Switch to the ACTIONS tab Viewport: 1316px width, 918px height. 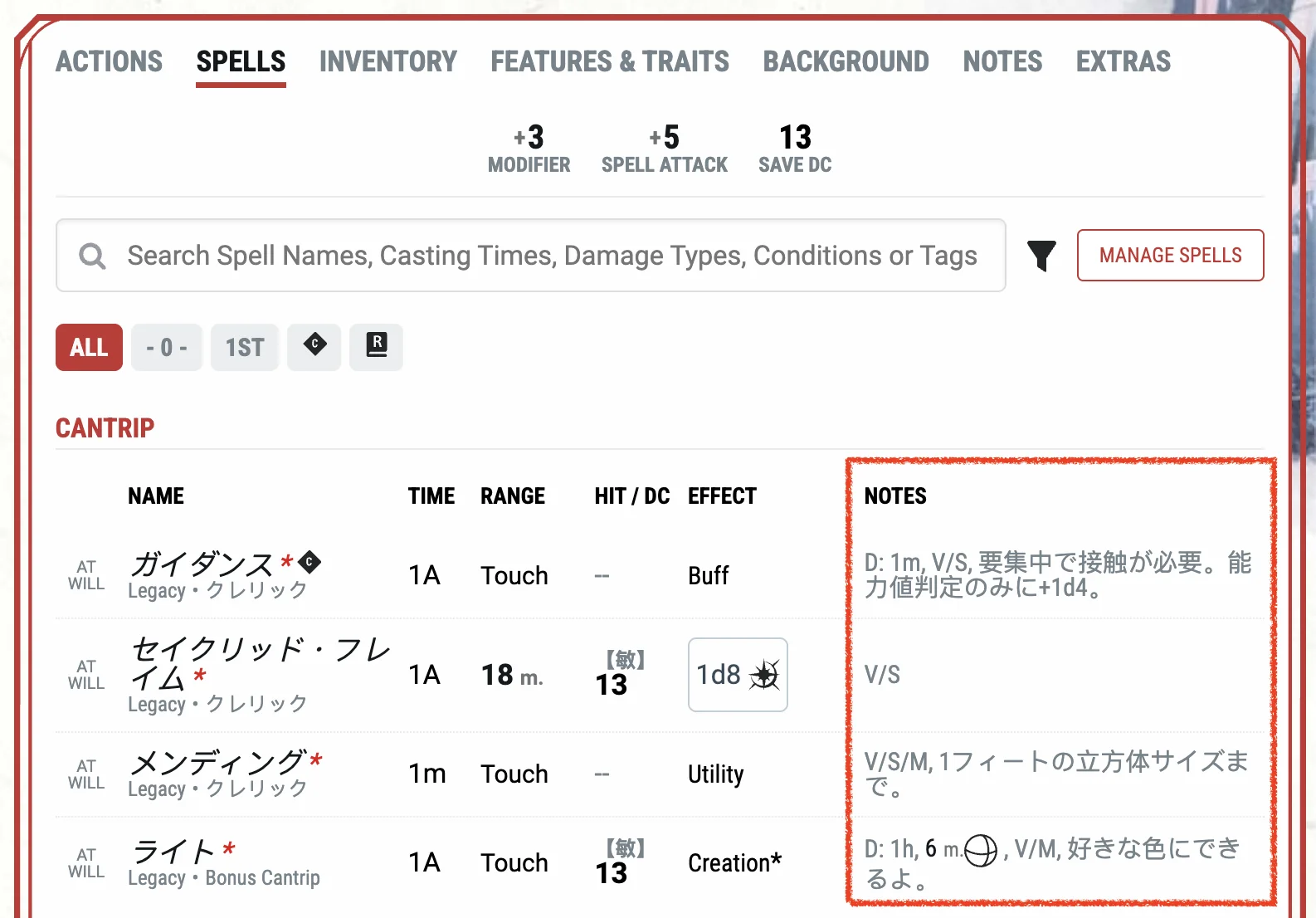[x=110, y=61]
